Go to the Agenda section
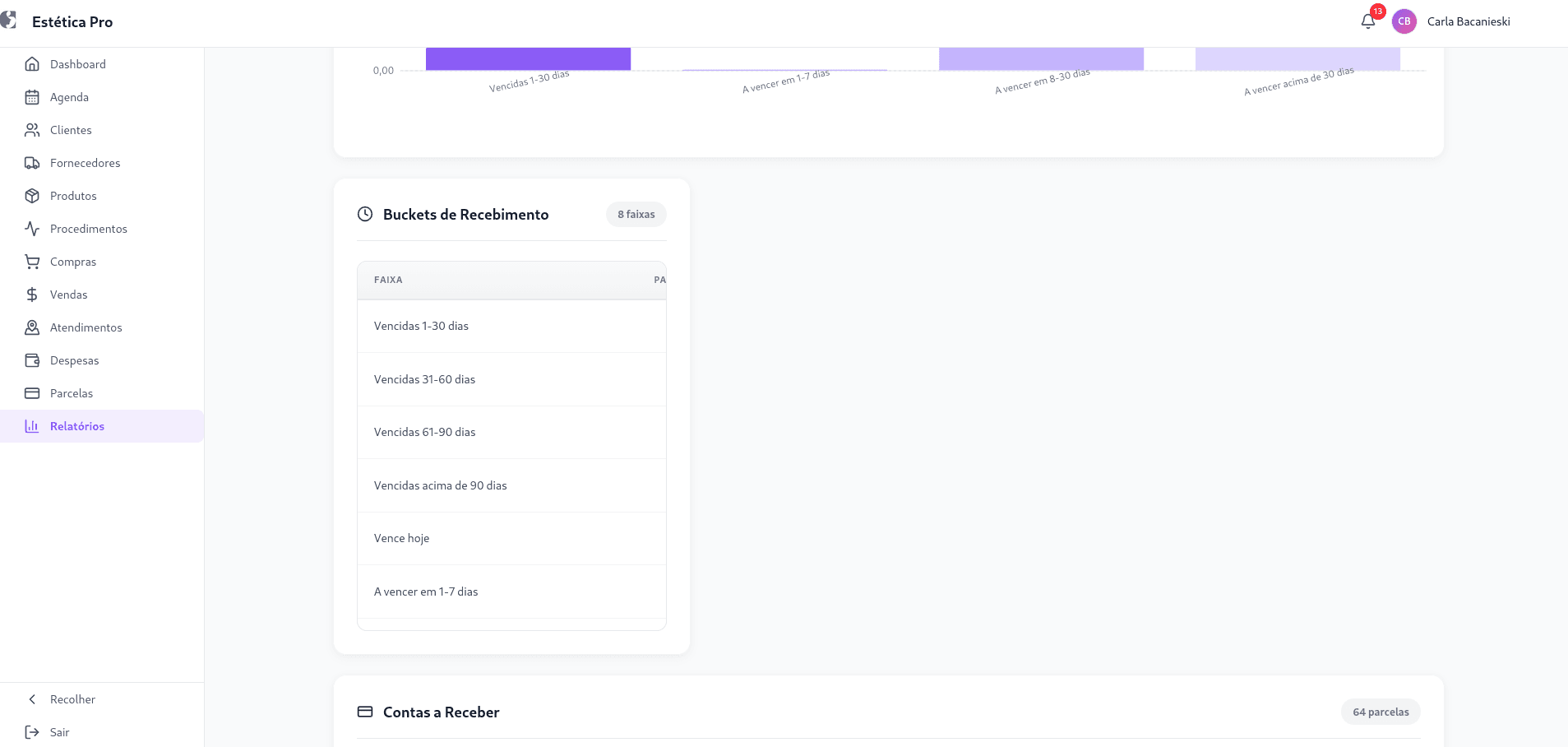1568x747 pixels. (102, 97)
